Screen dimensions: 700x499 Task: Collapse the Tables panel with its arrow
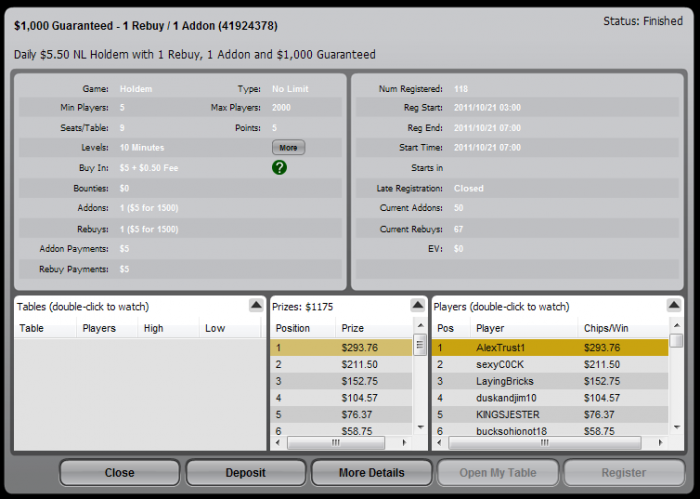[x=256, y=305]
